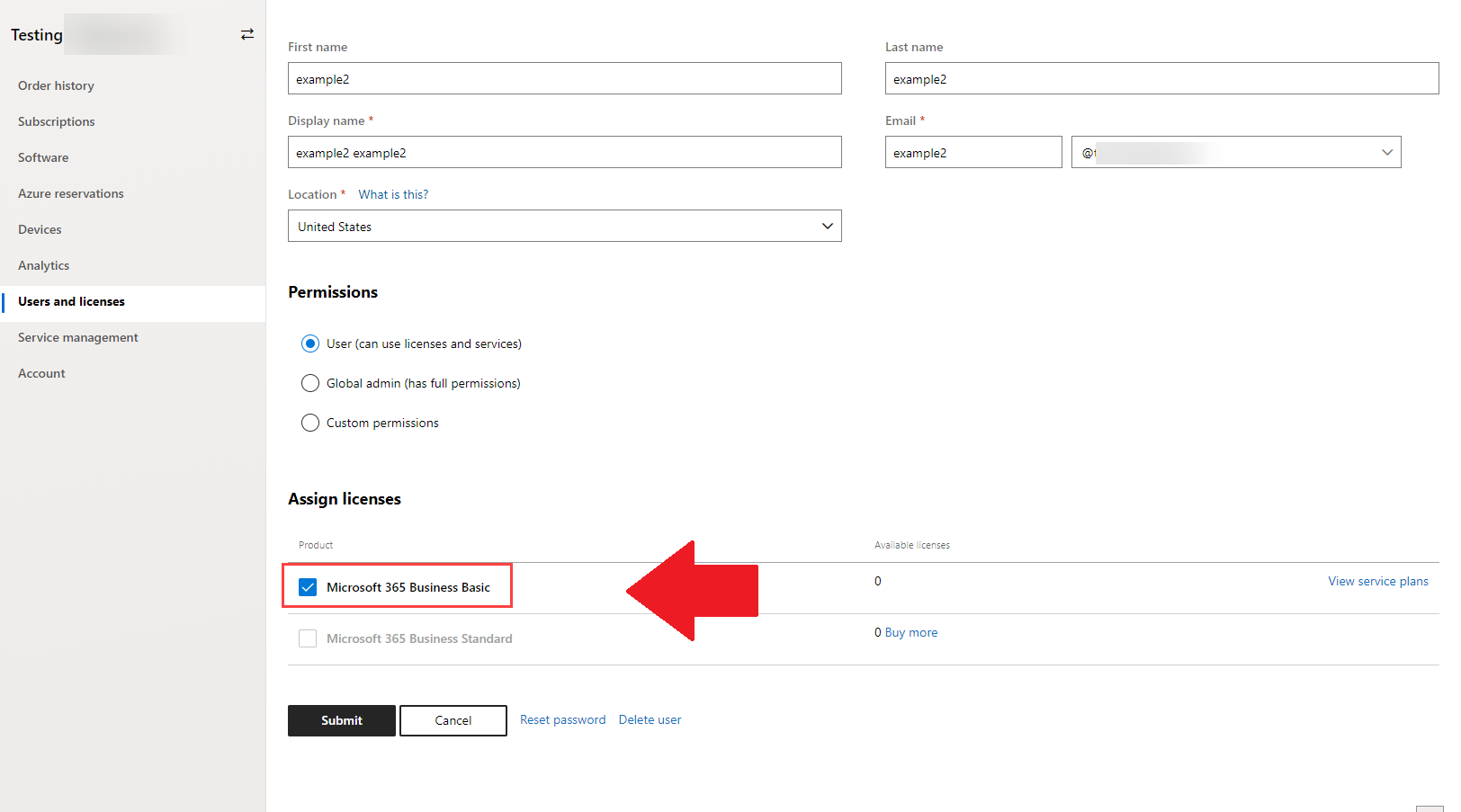Click into the First name field

click(x=564, y=79)
